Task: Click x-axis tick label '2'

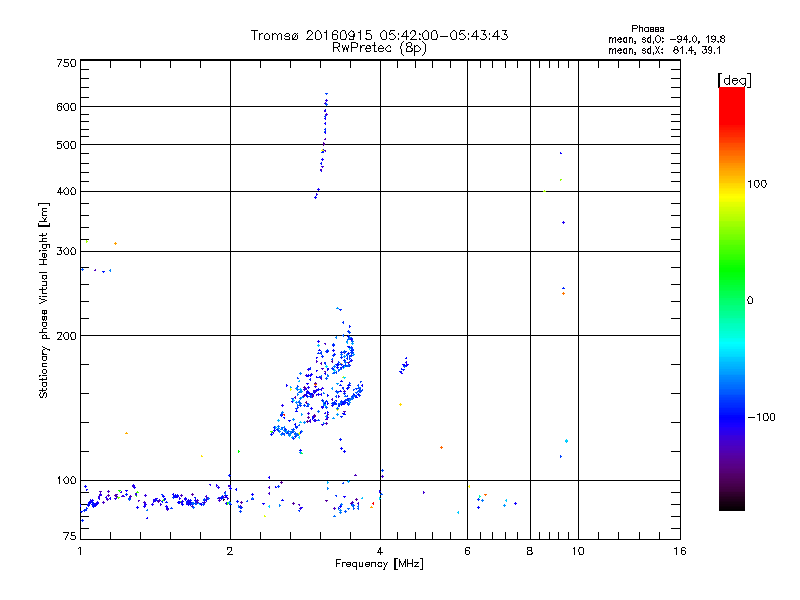Action: click(230, 551)
